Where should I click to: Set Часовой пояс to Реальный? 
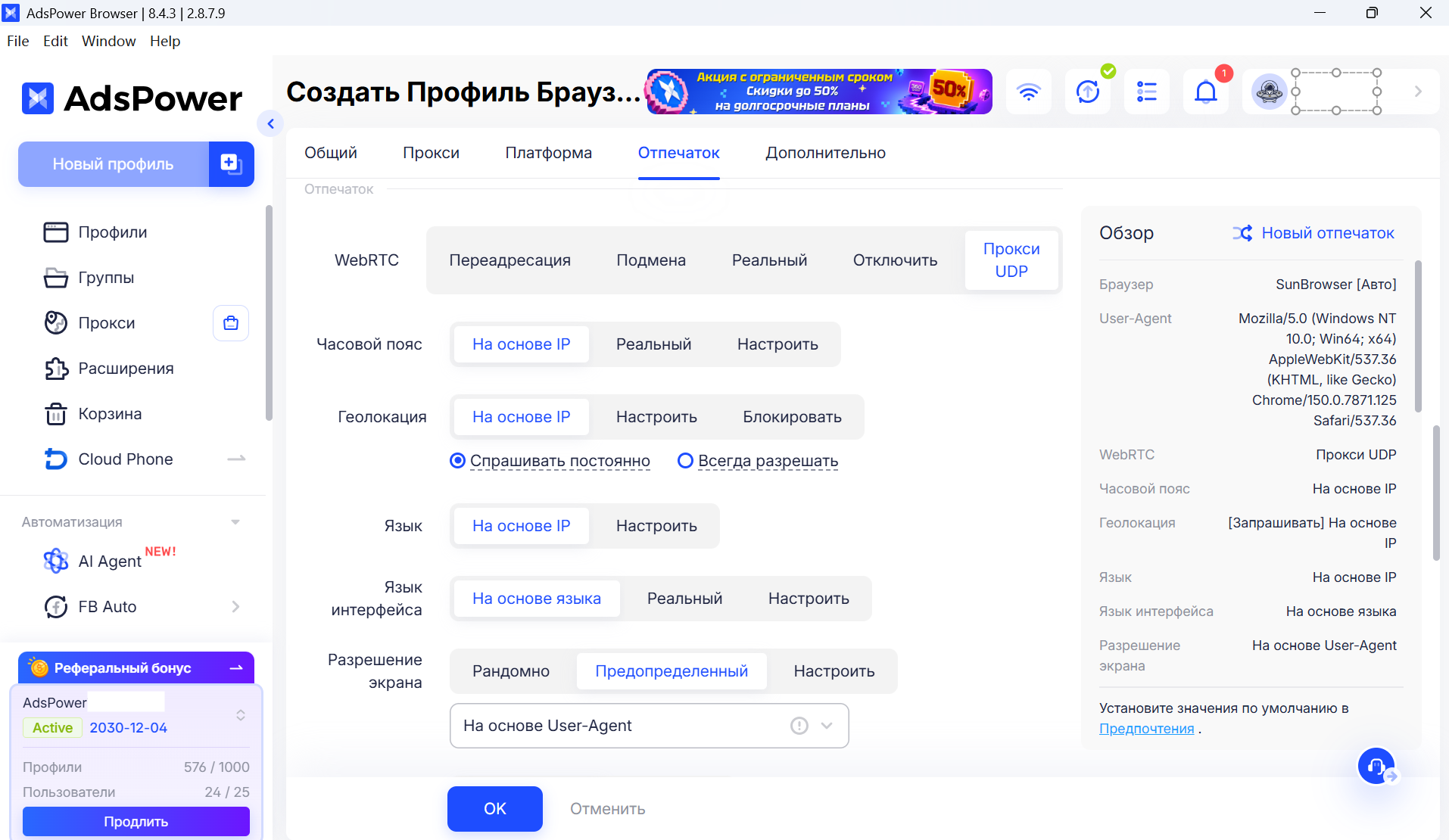(654, 344)
